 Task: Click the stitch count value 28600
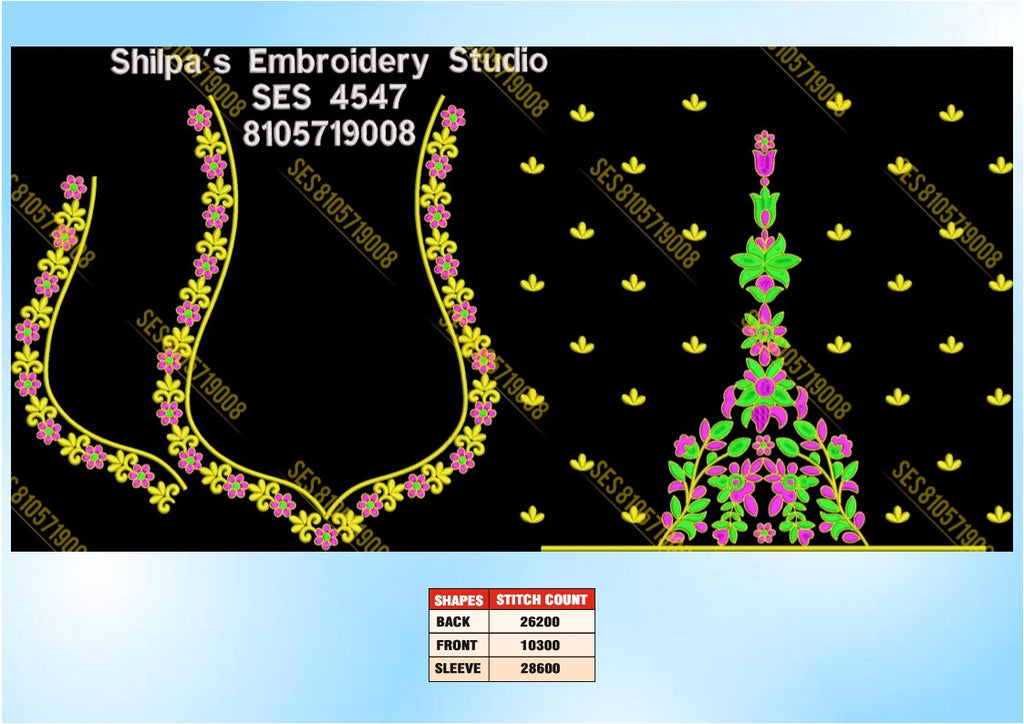coord(539,668)
